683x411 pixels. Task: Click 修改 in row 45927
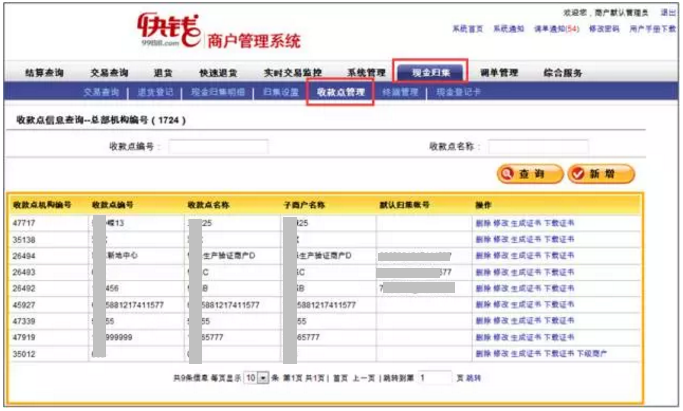[x=500, y=304]
